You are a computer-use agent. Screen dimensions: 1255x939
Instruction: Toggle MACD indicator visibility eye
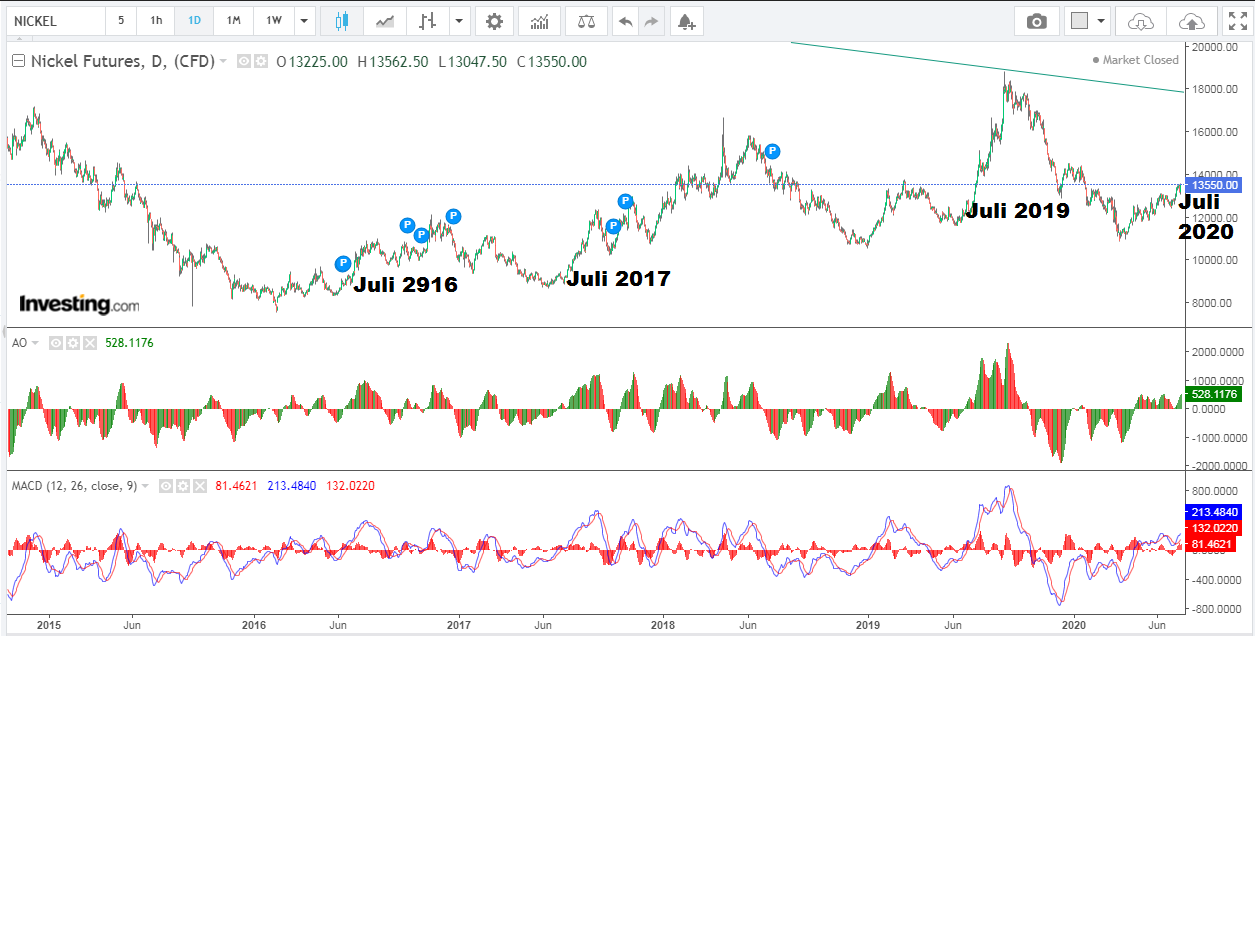pyautogui.click(x=166, y=486)
